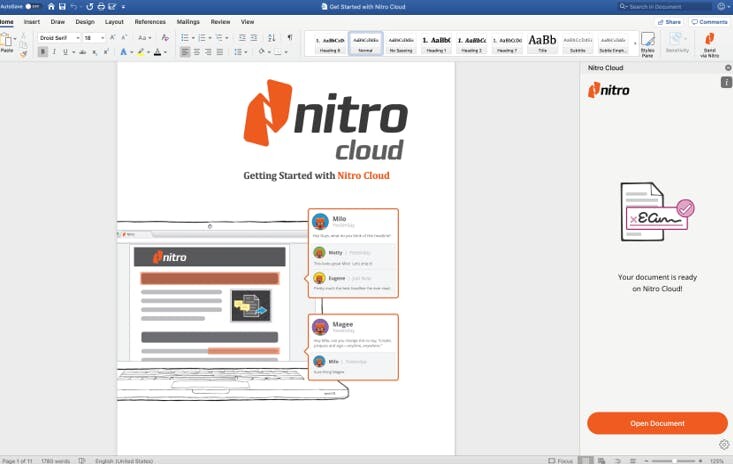Click the Home icon in title bar

(x=51, y=7)
